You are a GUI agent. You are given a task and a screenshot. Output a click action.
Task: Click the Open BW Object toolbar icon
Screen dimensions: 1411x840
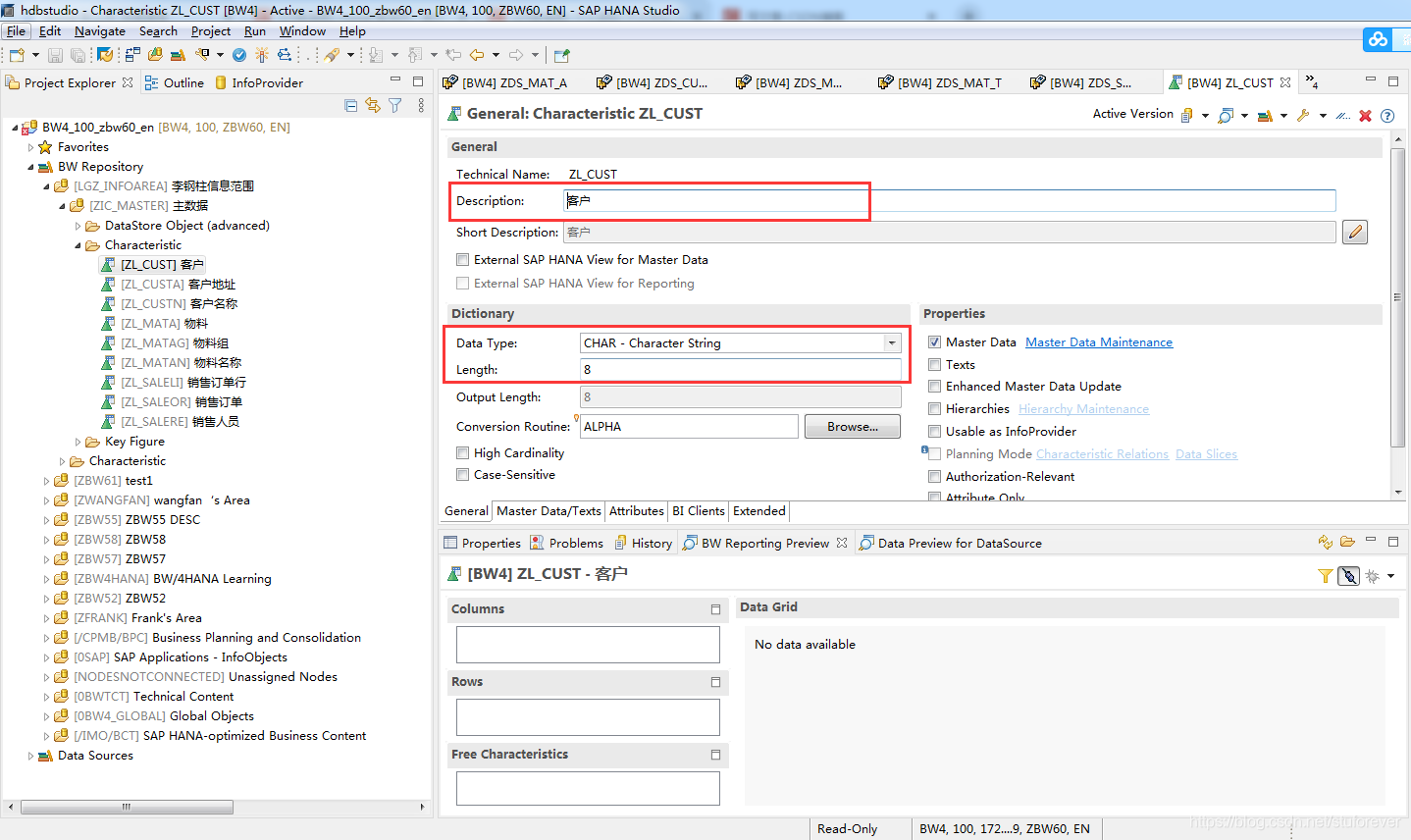coord(155,55)
